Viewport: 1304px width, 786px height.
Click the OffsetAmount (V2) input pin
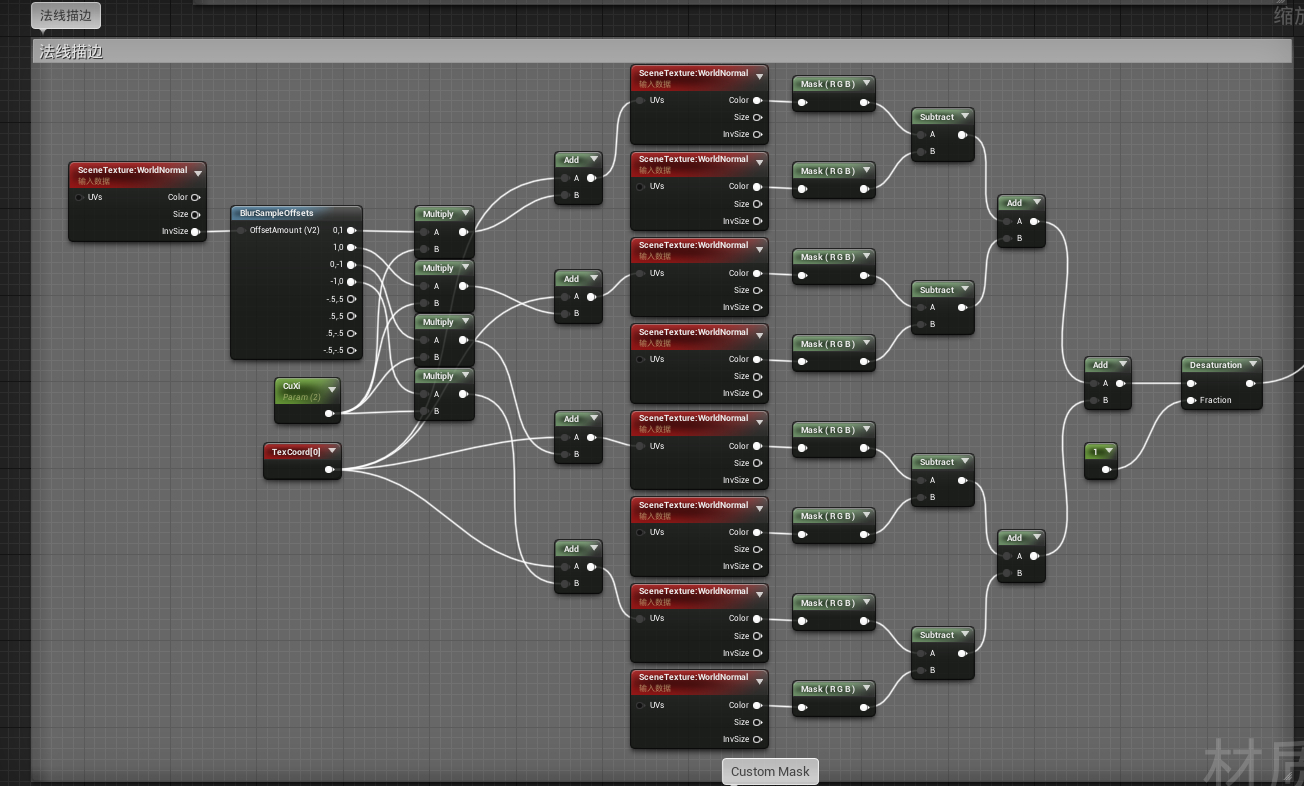[241, 230]
